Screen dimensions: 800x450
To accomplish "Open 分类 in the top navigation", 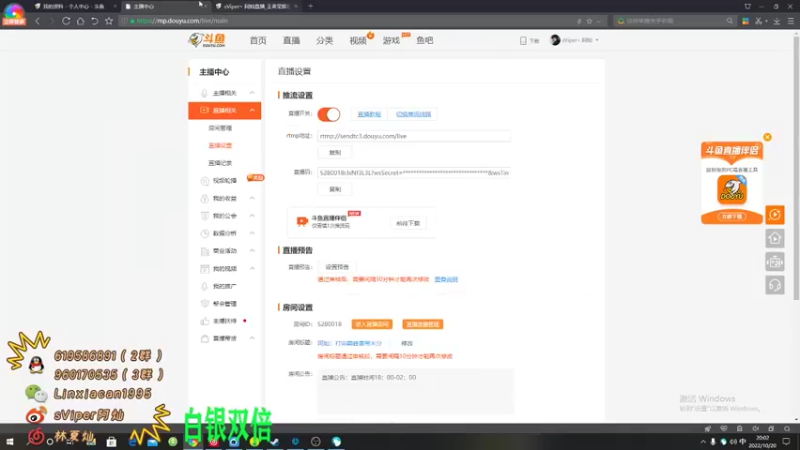I will (x=324, y=40).
